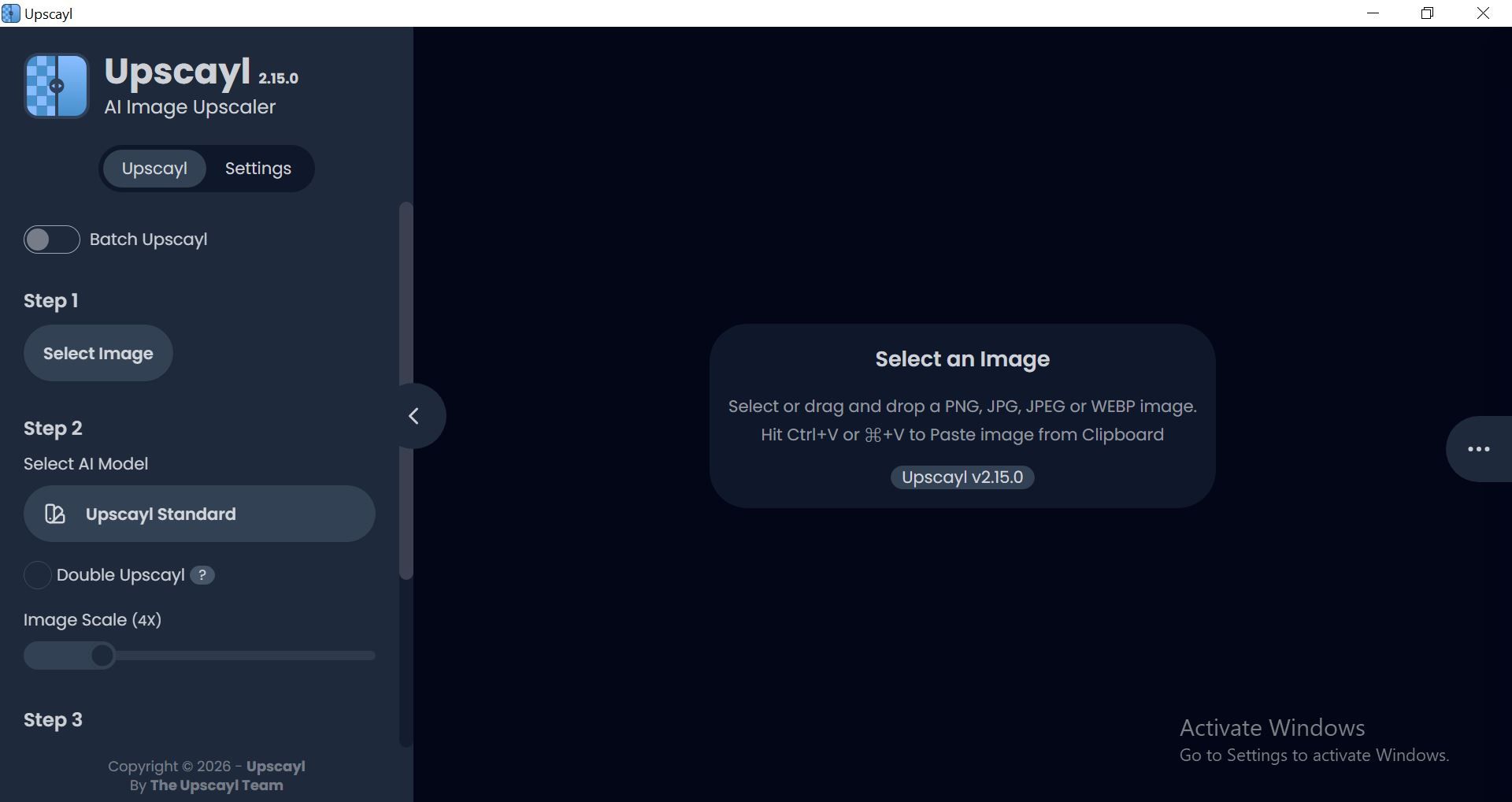Click the 'Step 1' heading text
This screenshot has width=1512, height=802.
(x=51, y=301)
